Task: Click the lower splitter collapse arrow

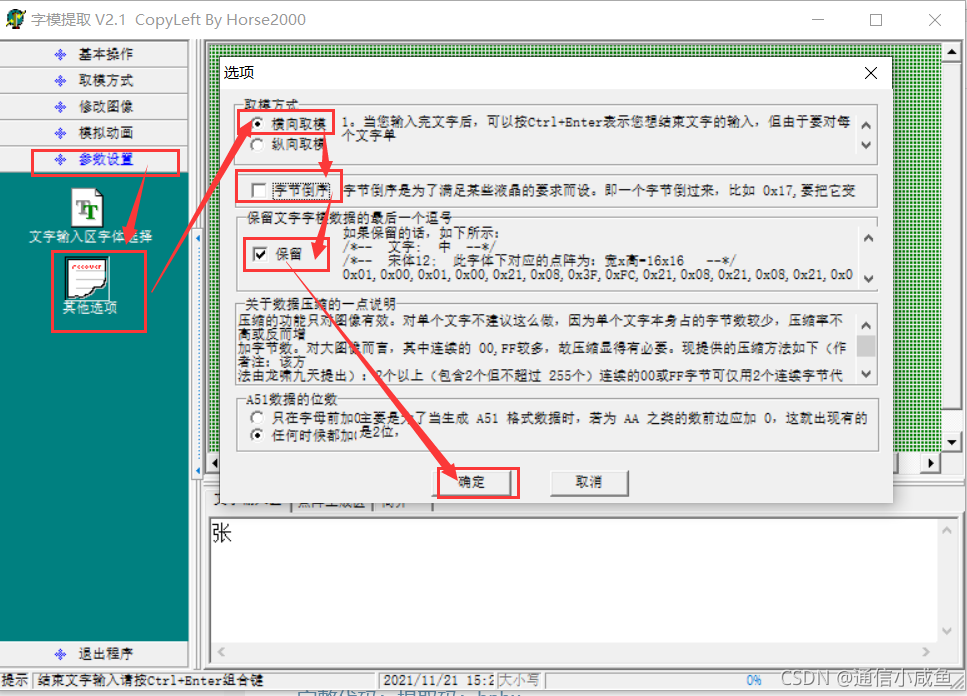Action: coord(198,470)
